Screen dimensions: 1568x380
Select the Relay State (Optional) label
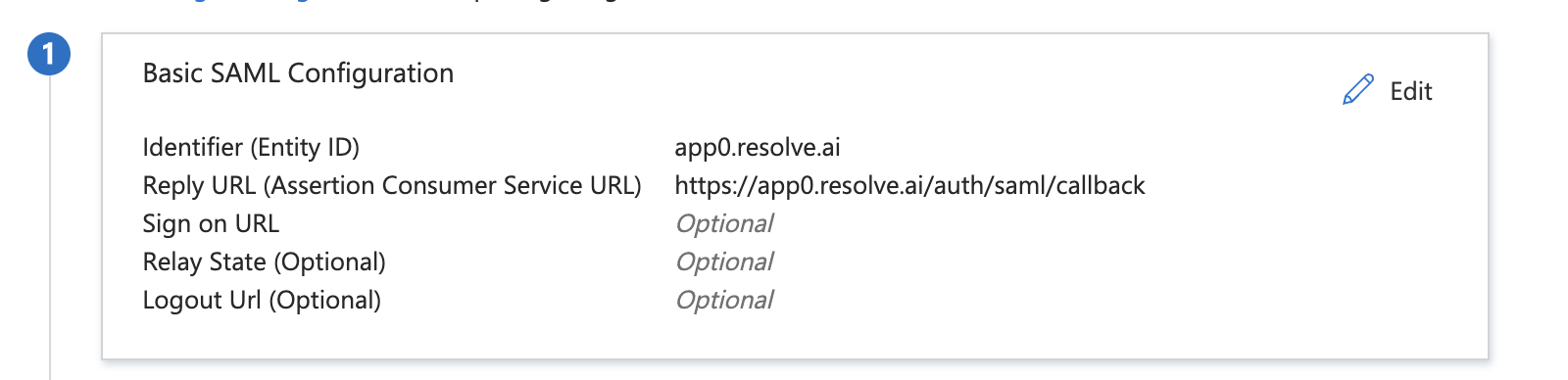pyautogui.click(x=264, y=262)
